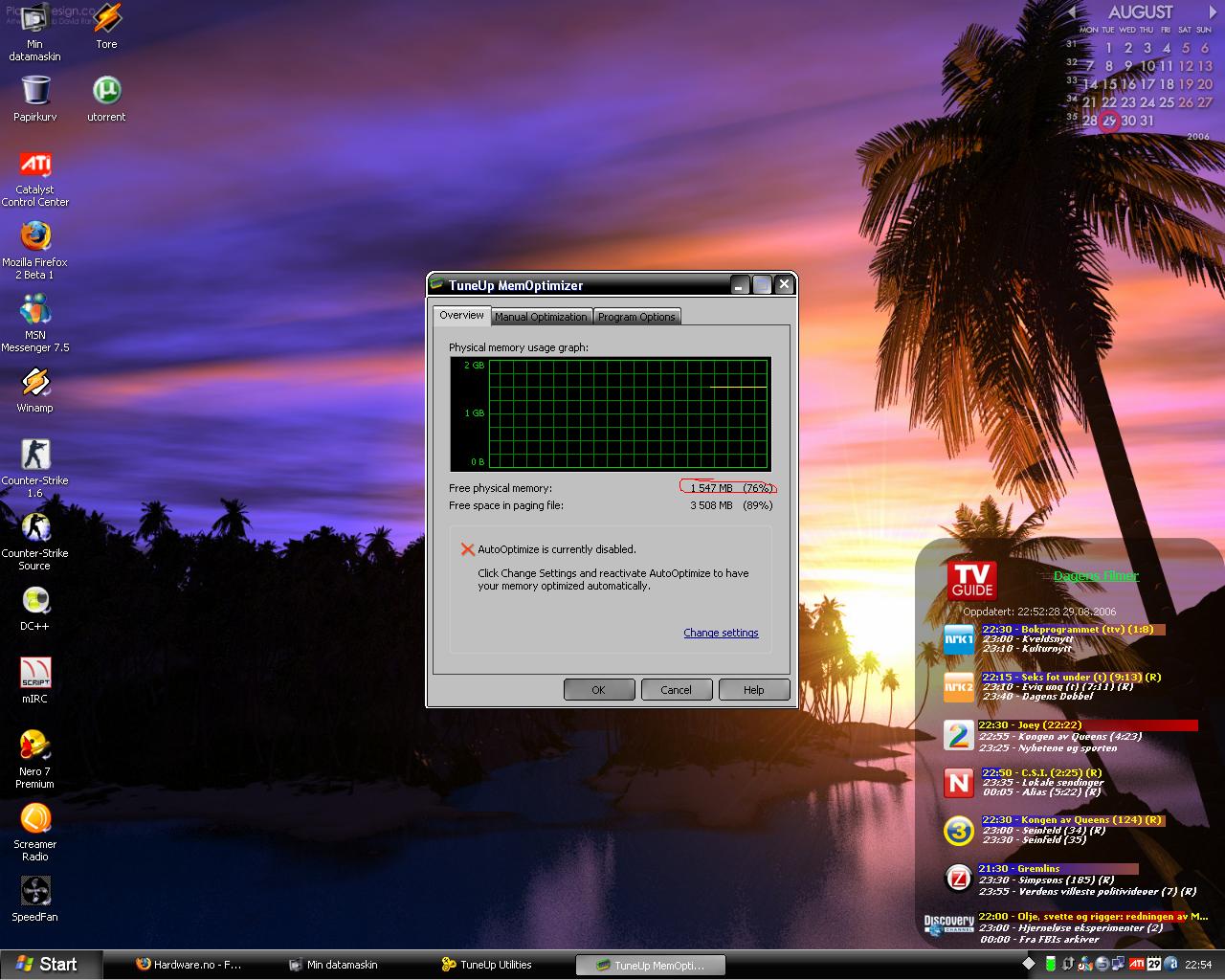Select 22:15 - Seks fot under listing
This screenshot has width=1225, height=980.
(x=1071, y=677)
